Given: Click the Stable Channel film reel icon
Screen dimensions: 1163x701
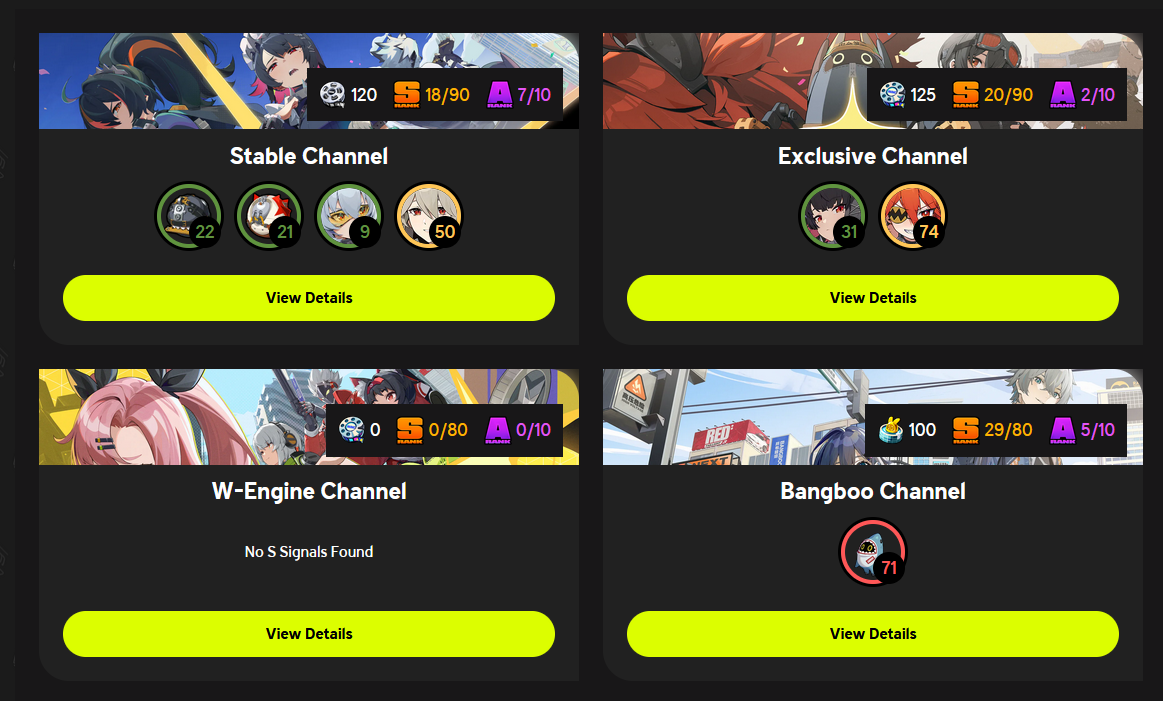Looking at the screenshot, I should [x=332, y=94].
